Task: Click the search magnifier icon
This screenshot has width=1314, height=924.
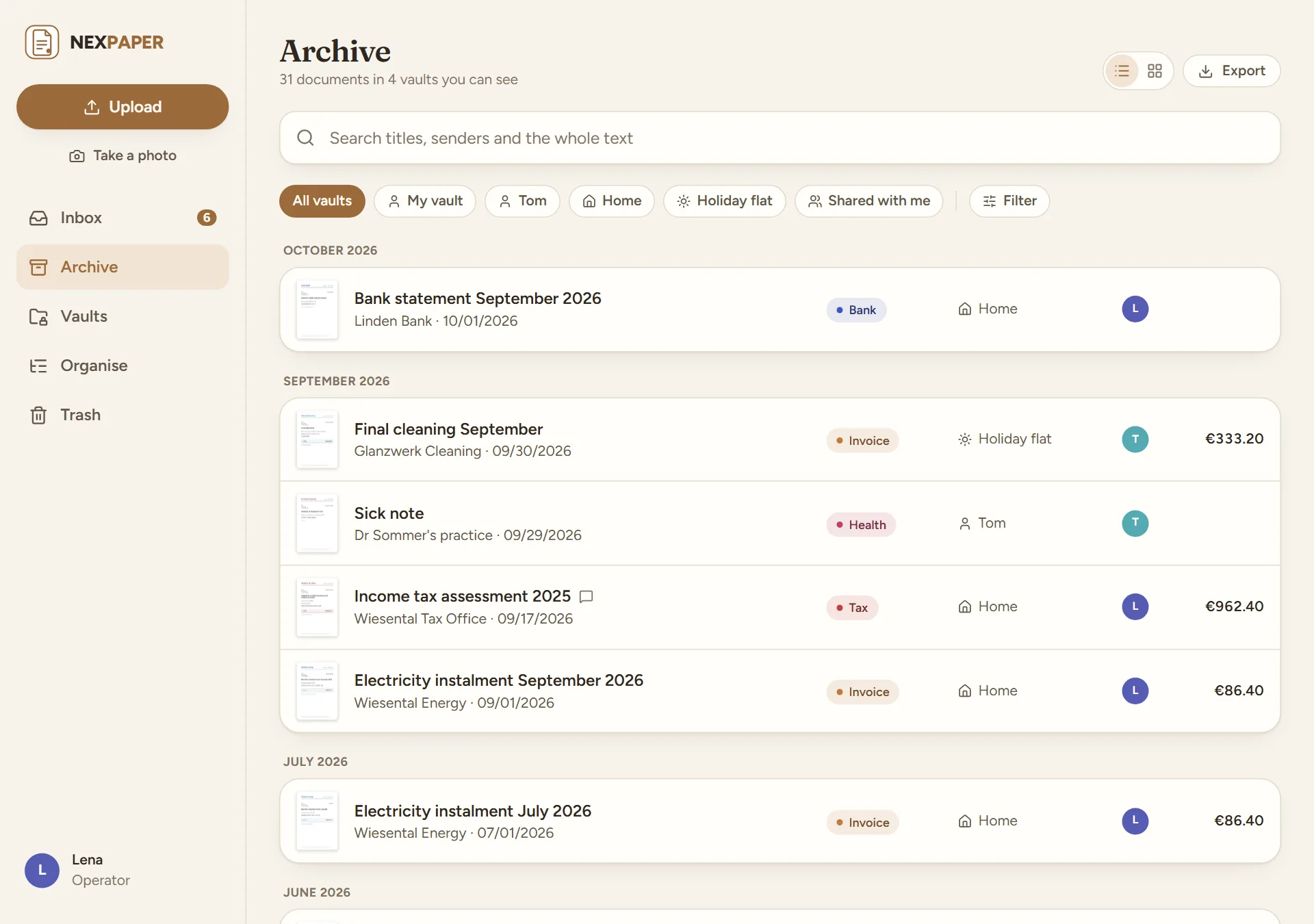Action: coord(305,138)
